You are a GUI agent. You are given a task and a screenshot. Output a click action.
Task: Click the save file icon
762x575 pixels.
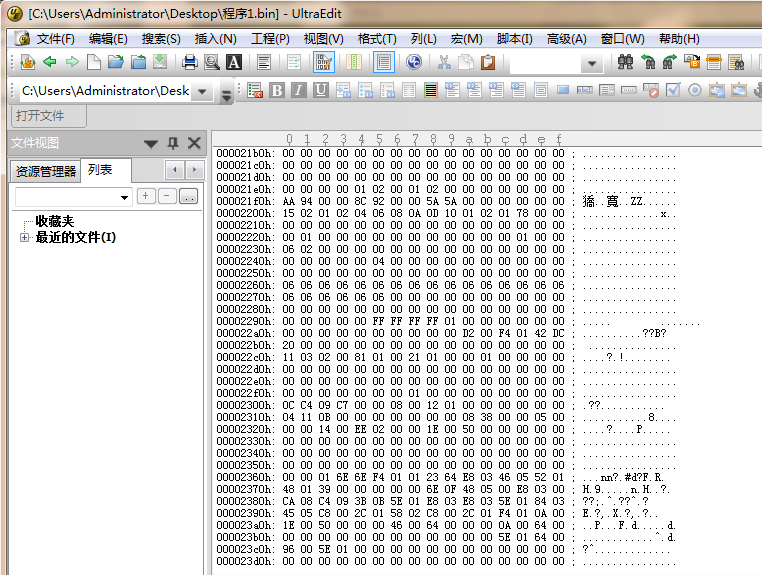[160, 62]
